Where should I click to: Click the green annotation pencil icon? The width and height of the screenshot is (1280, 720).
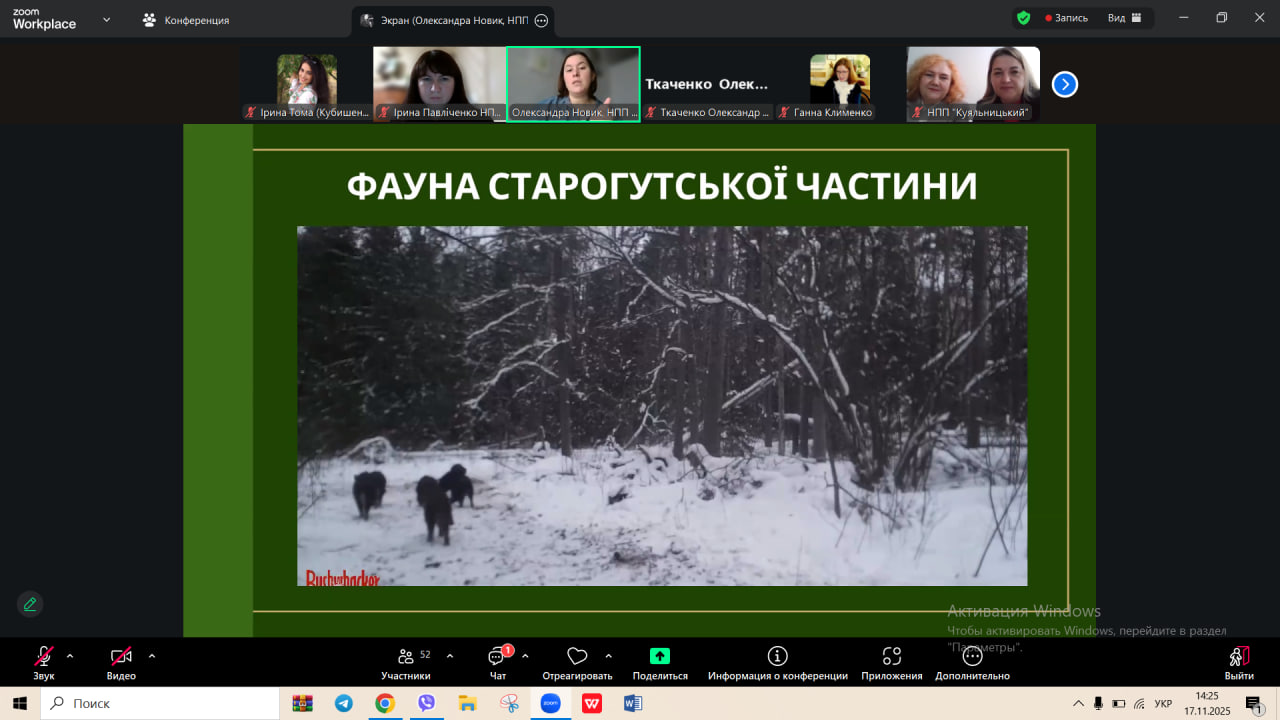click(30, 604)
